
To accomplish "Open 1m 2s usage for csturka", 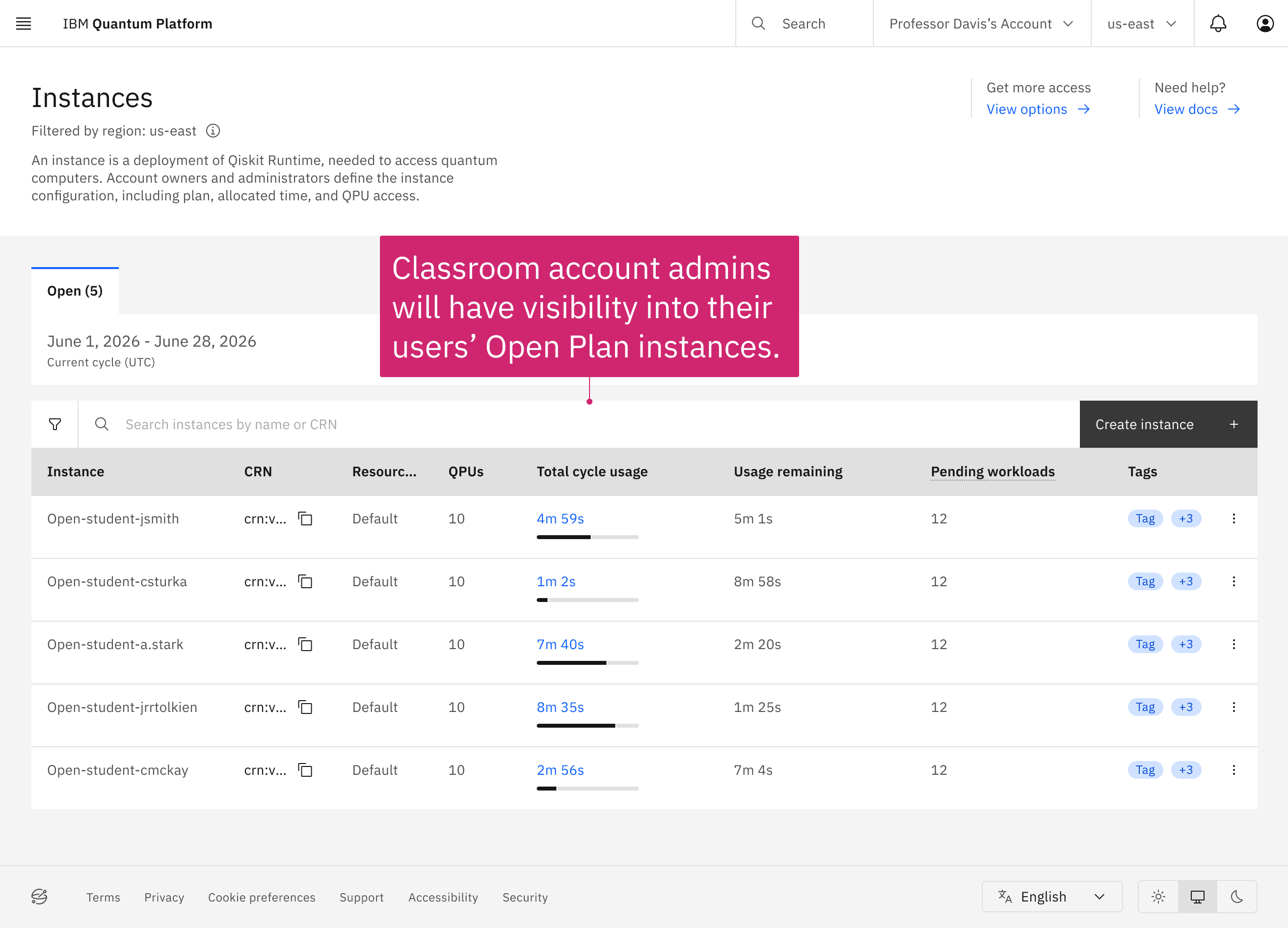I will (x=556, y=581).
